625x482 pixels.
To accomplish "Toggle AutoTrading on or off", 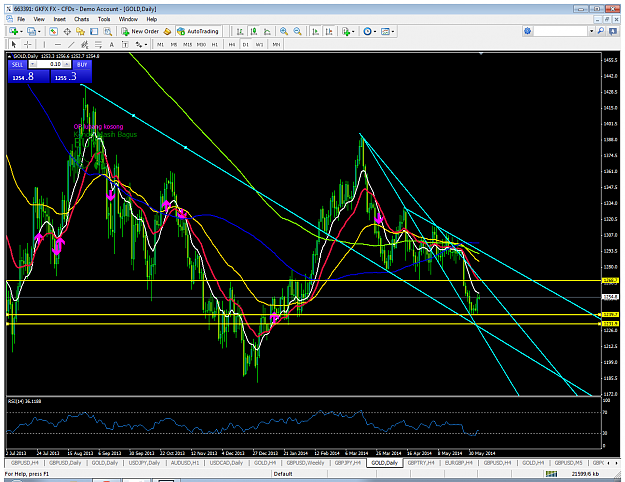I will pos(198,31).
